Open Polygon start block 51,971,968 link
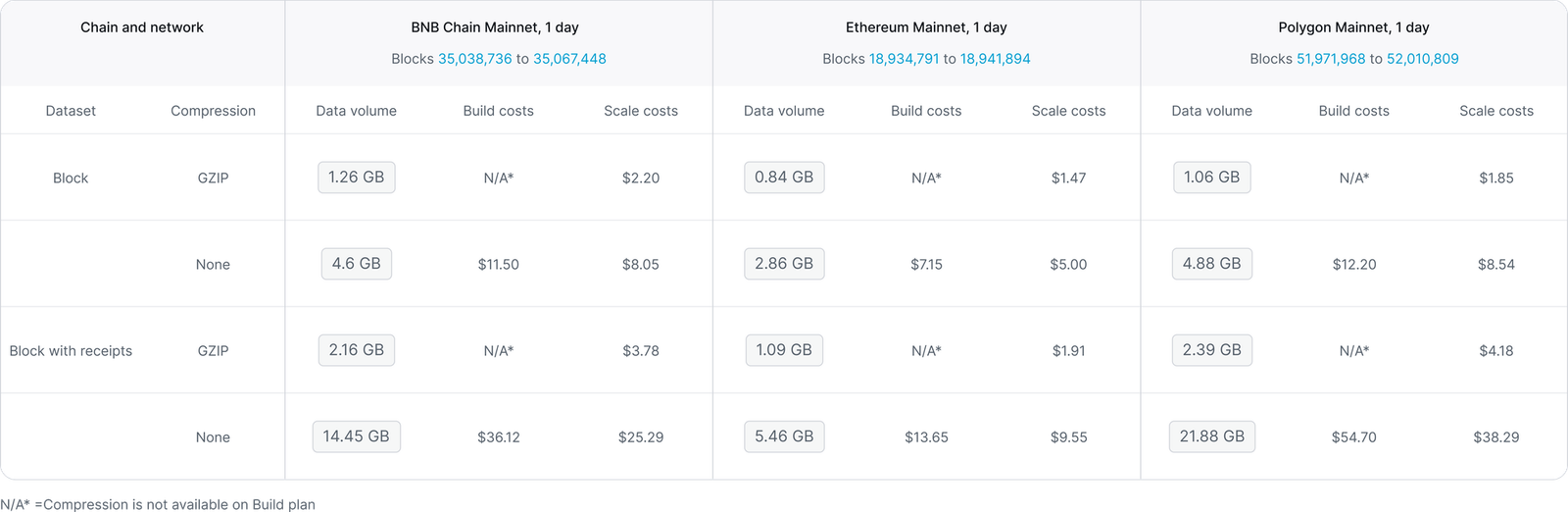The image size is (1568, 512). (1331, 59)
